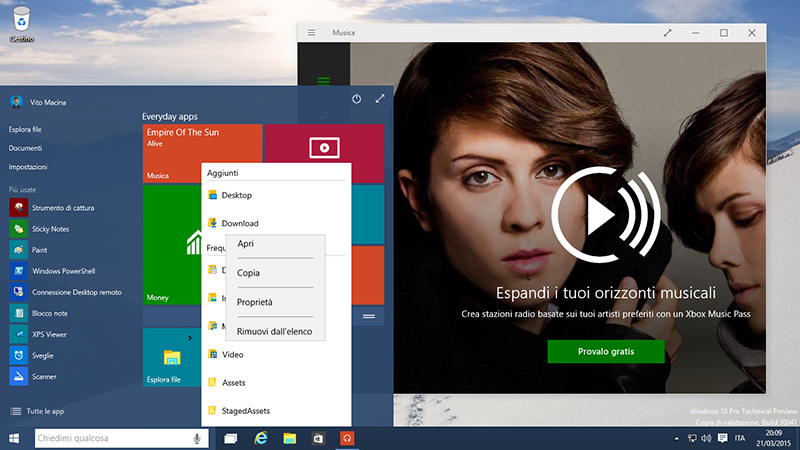Click the ITA language indicator
Viewport: 800px width, 450px height.
[739, 438]
